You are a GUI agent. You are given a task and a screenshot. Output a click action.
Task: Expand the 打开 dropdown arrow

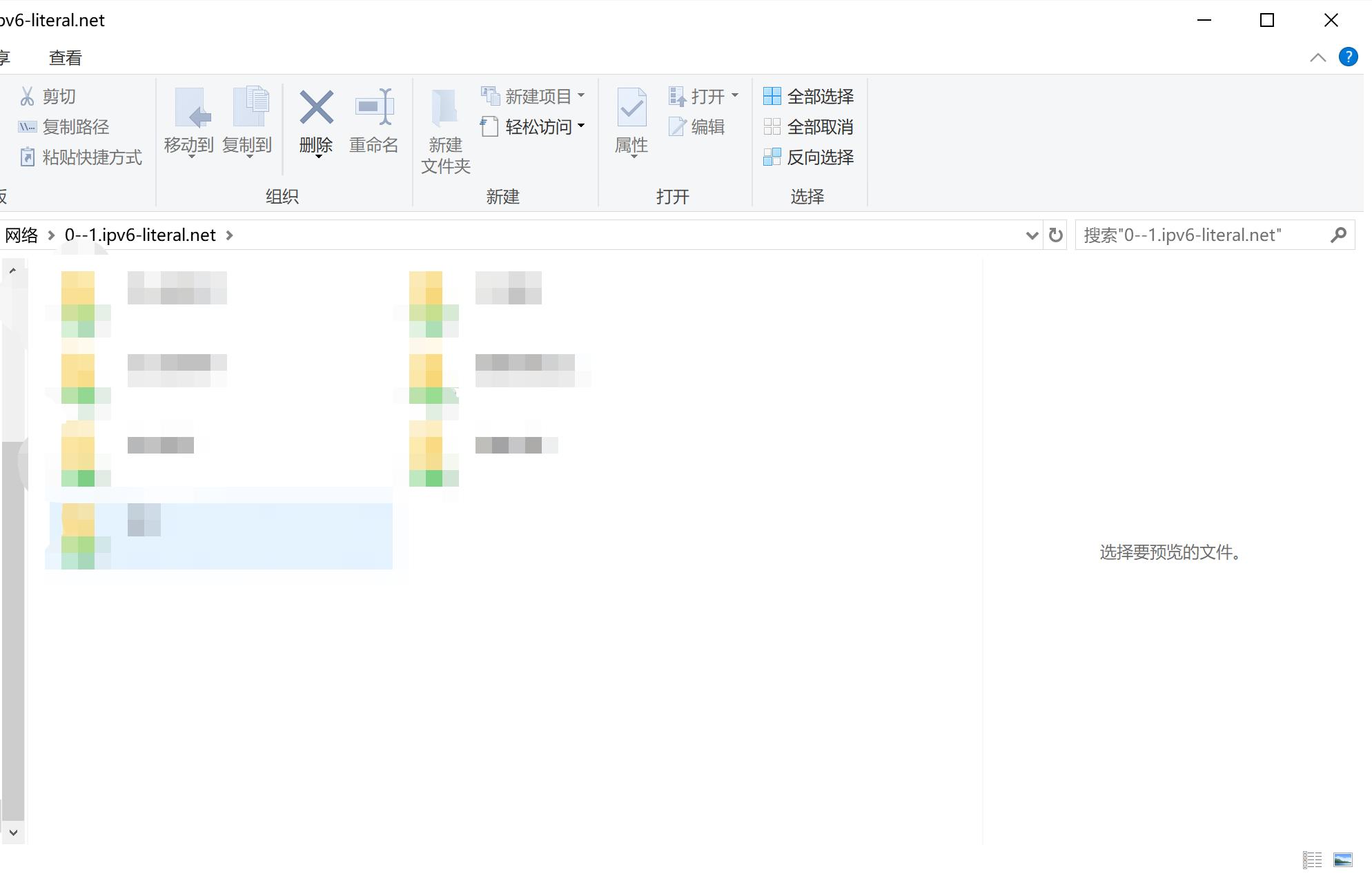click(735, 96)
